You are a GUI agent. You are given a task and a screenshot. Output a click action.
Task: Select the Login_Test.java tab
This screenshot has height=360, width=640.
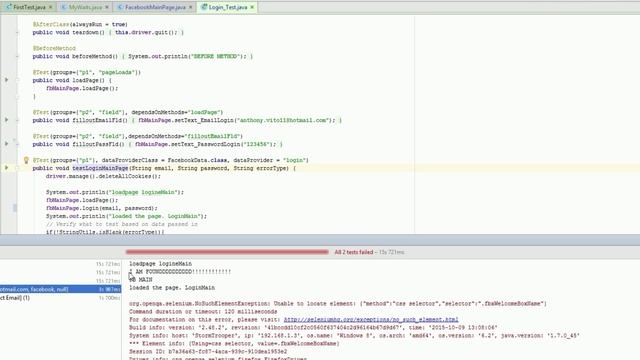coord(227,7)
